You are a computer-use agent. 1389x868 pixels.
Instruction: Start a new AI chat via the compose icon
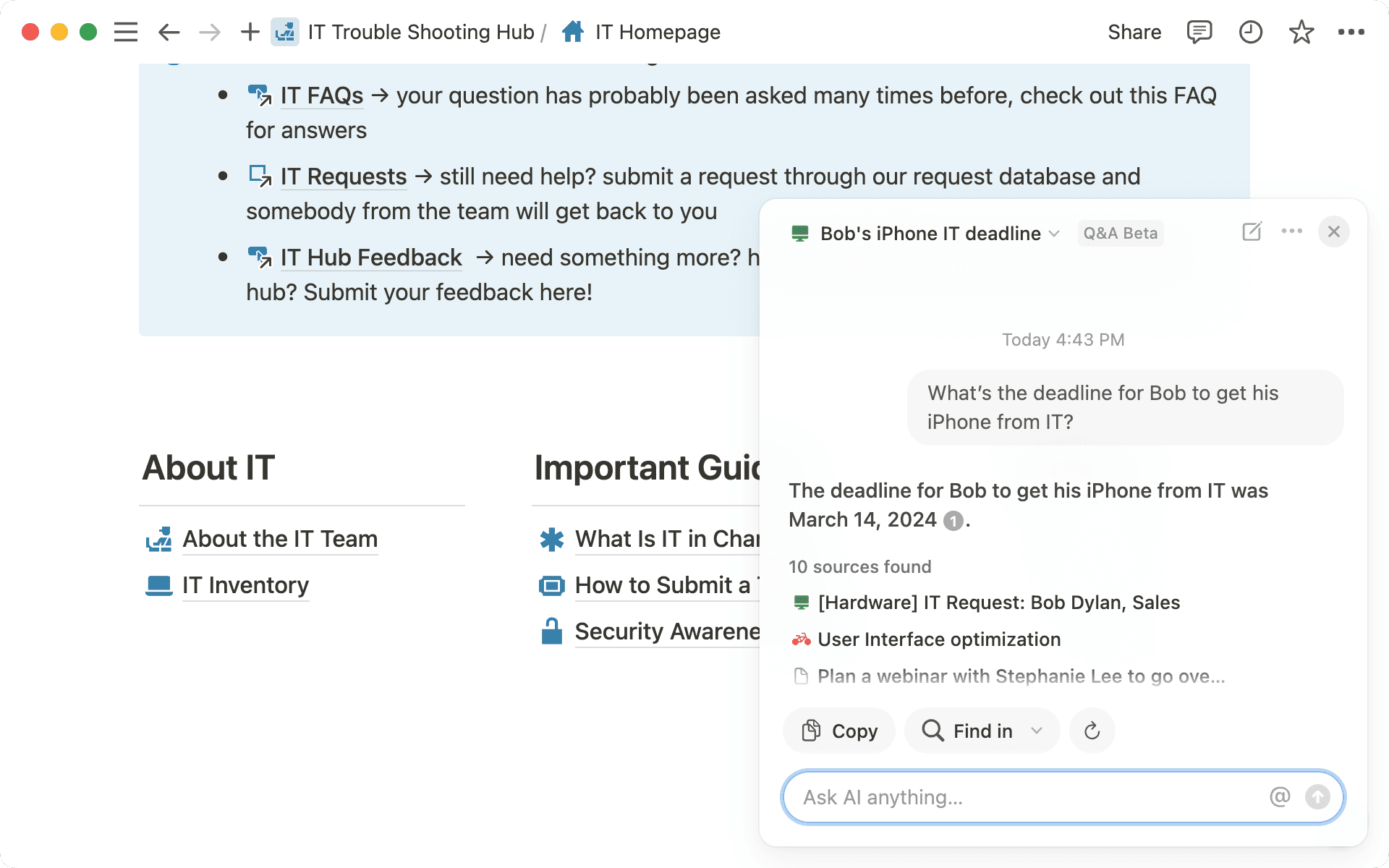pyautogui.click(x=1252, y=232)
